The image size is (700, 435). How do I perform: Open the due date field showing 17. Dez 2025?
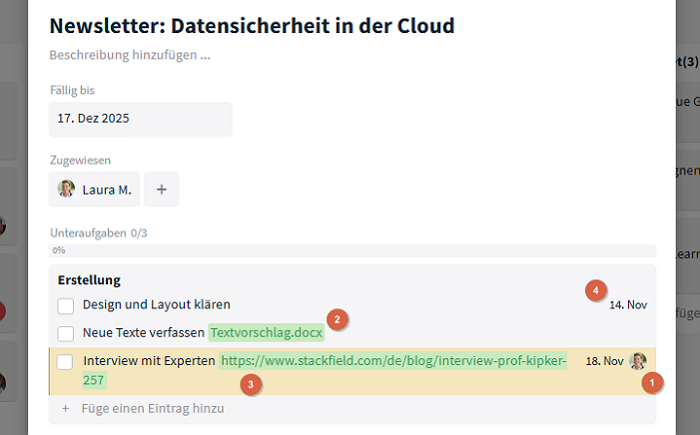(140, 119)
